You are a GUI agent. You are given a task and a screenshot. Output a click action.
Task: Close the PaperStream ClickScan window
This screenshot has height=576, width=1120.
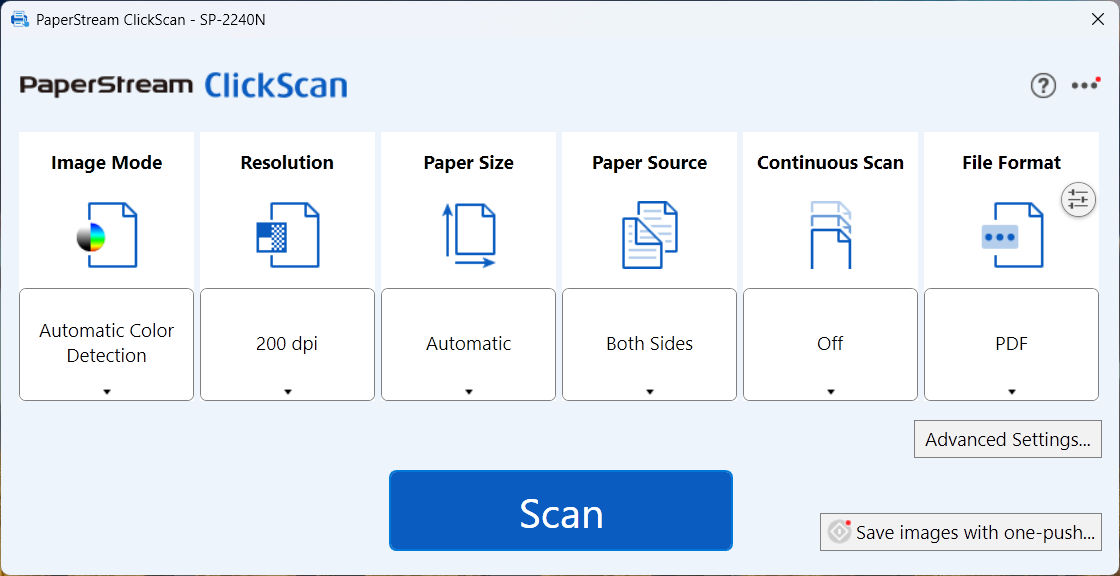tap(1098, 19)
